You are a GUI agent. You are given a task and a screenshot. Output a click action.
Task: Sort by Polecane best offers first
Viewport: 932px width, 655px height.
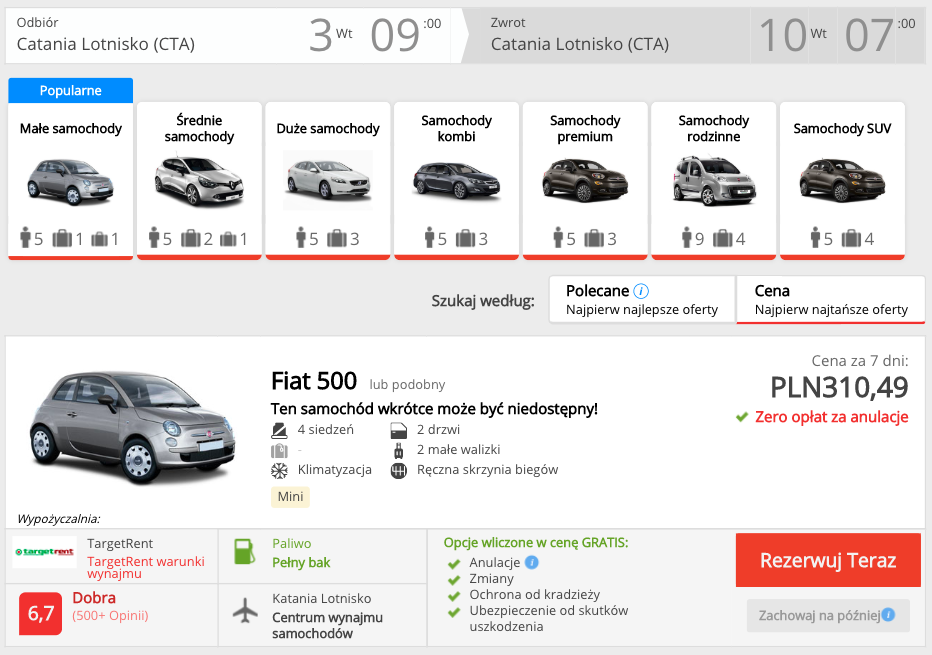tap(642, 300)
